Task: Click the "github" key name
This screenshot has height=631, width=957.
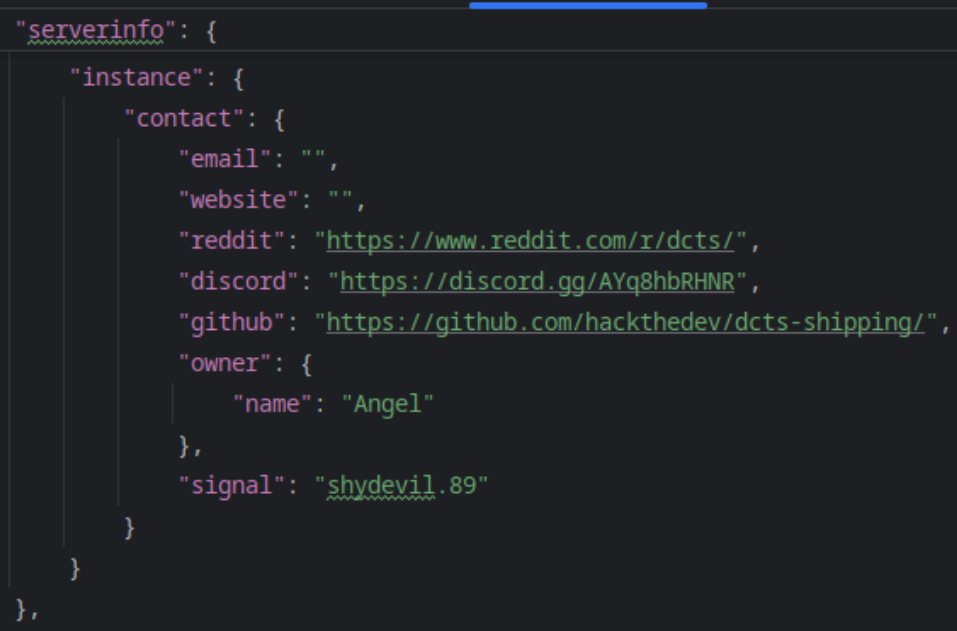Action: click(232, 323)
